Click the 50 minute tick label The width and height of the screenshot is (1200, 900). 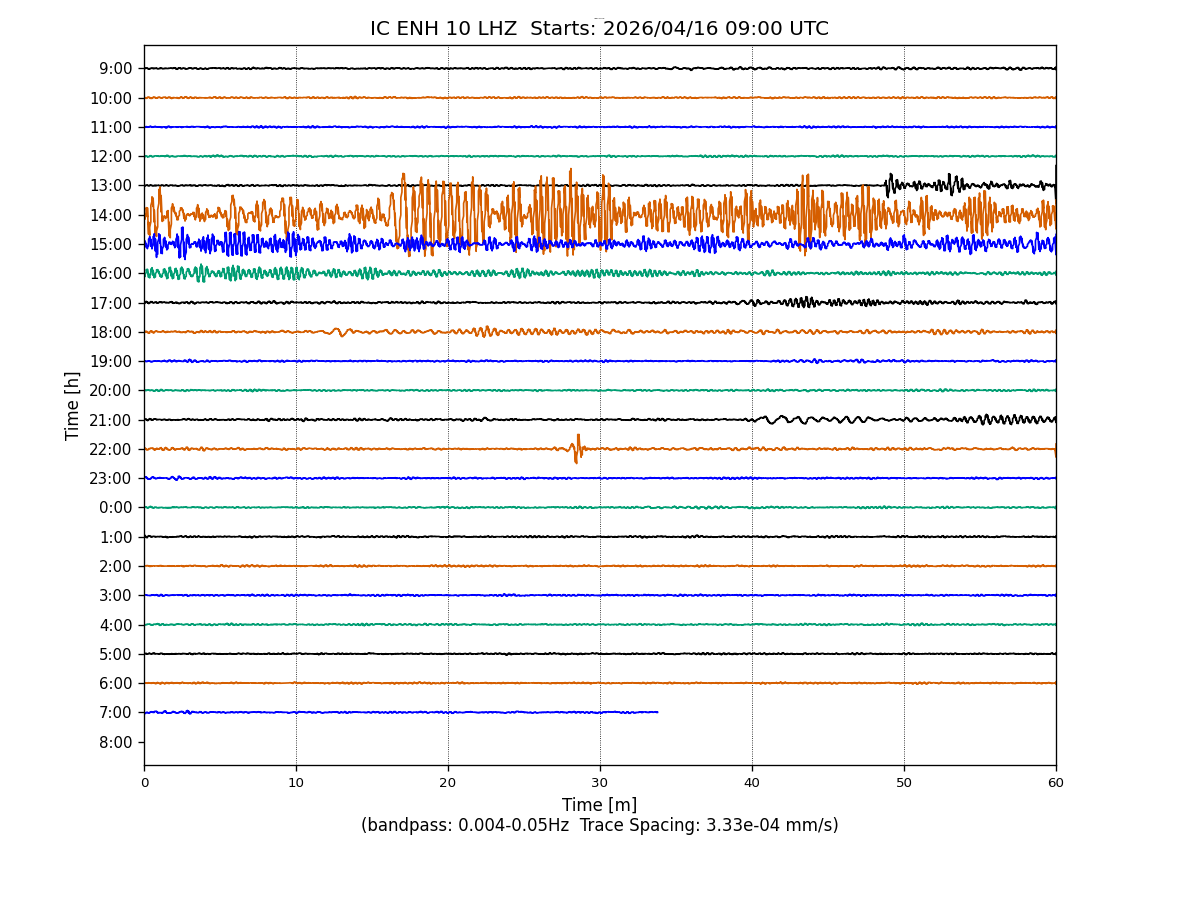point(904,783)
